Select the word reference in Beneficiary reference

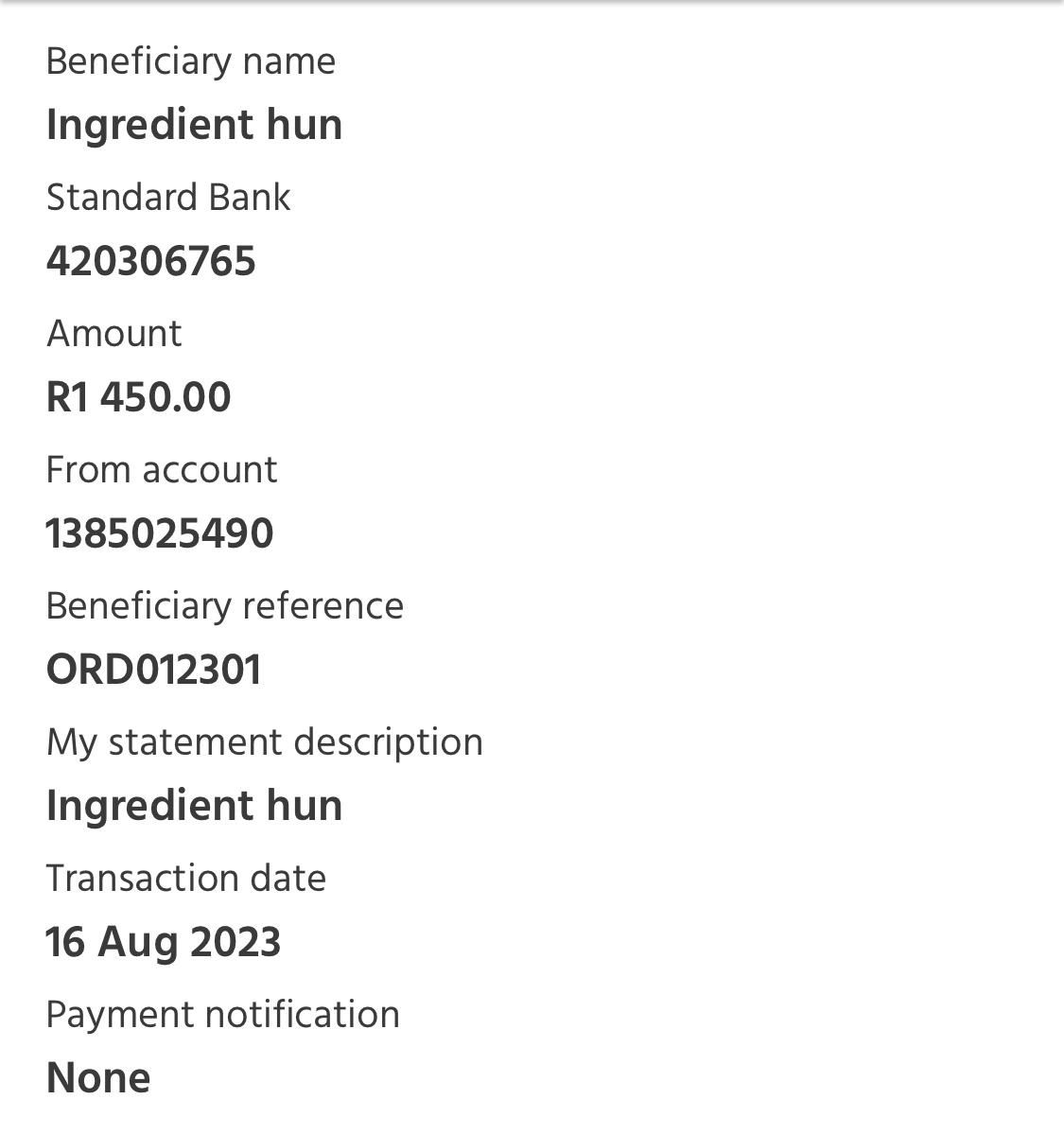point(323,607)
